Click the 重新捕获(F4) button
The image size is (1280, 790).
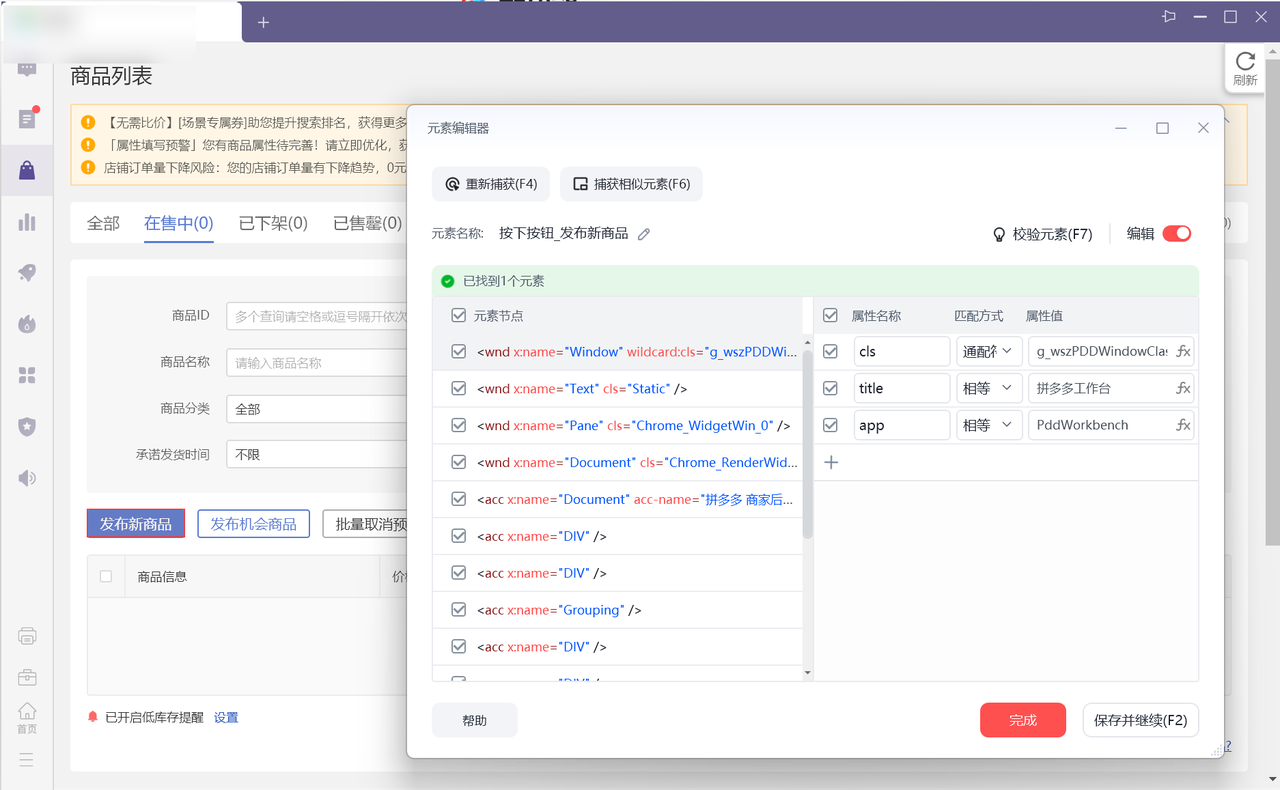pos(492,184)
